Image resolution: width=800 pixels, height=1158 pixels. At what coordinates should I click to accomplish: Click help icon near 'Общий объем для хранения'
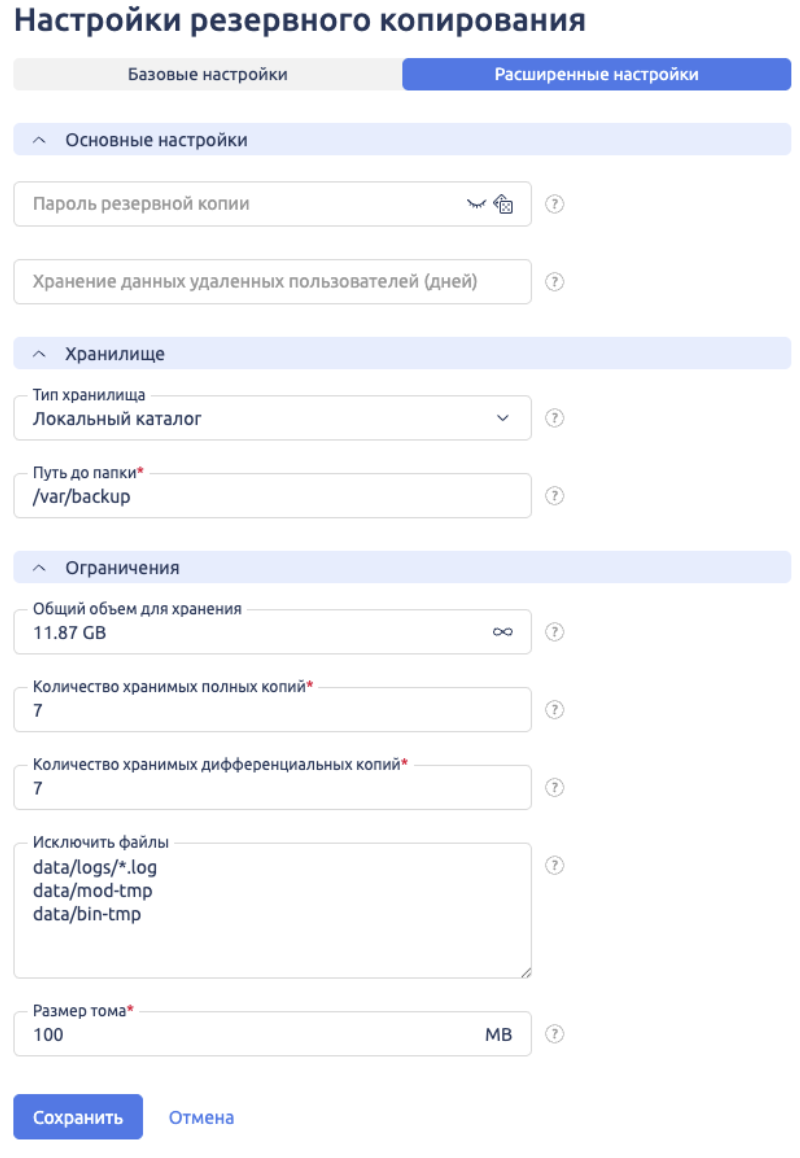556,632
